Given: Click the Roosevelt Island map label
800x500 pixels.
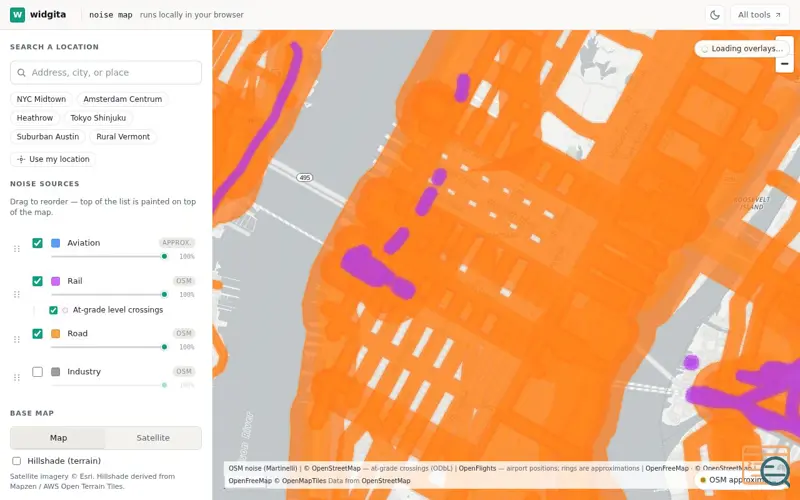Looking at the screenshot, I should (x=752, y=203).
